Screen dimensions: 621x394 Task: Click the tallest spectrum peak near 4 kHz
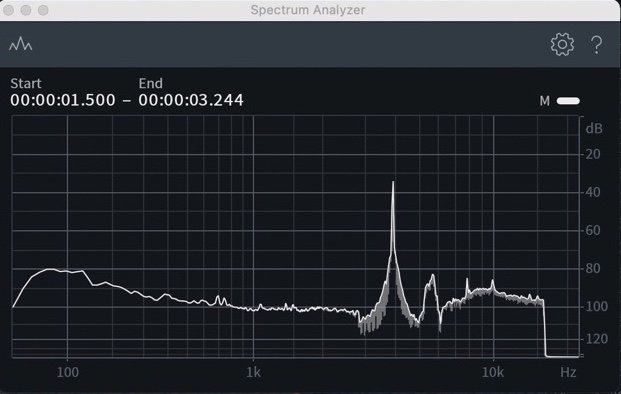[x=393, y=183]
